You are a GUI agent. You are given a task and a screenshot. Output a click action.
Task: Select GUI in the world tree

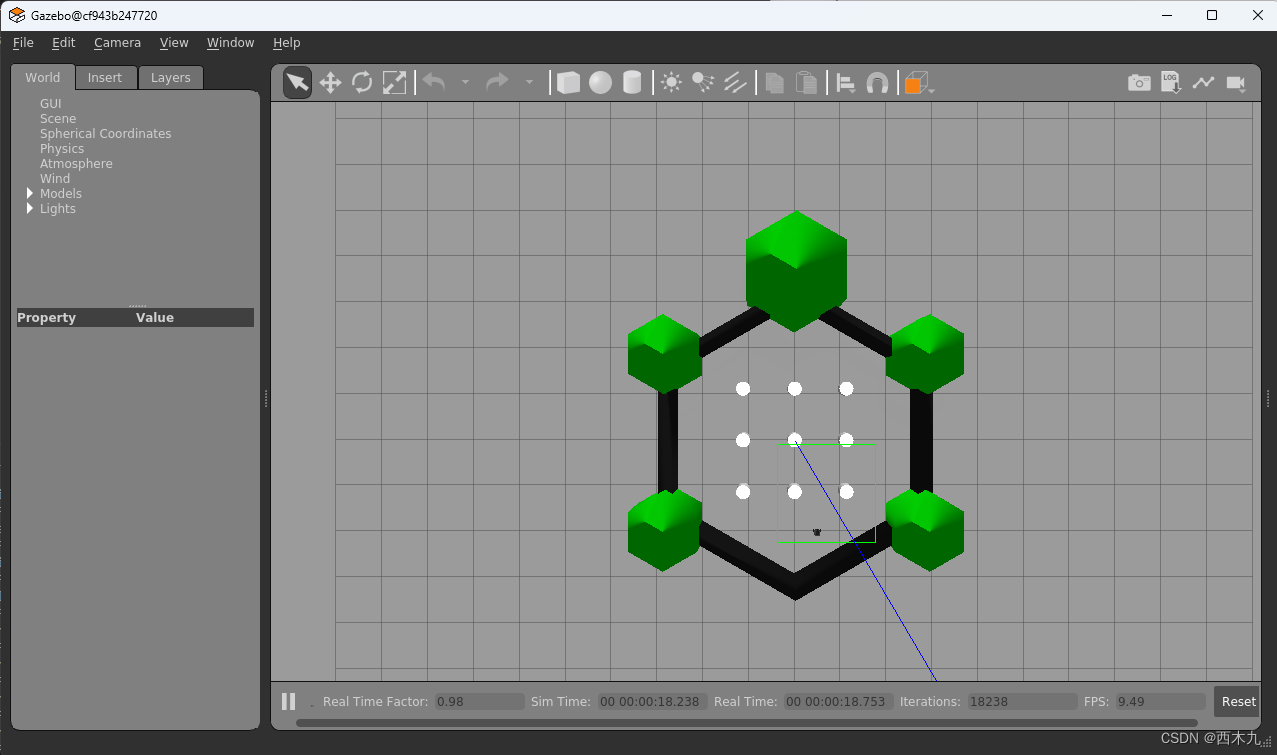(x=51, y=103)
